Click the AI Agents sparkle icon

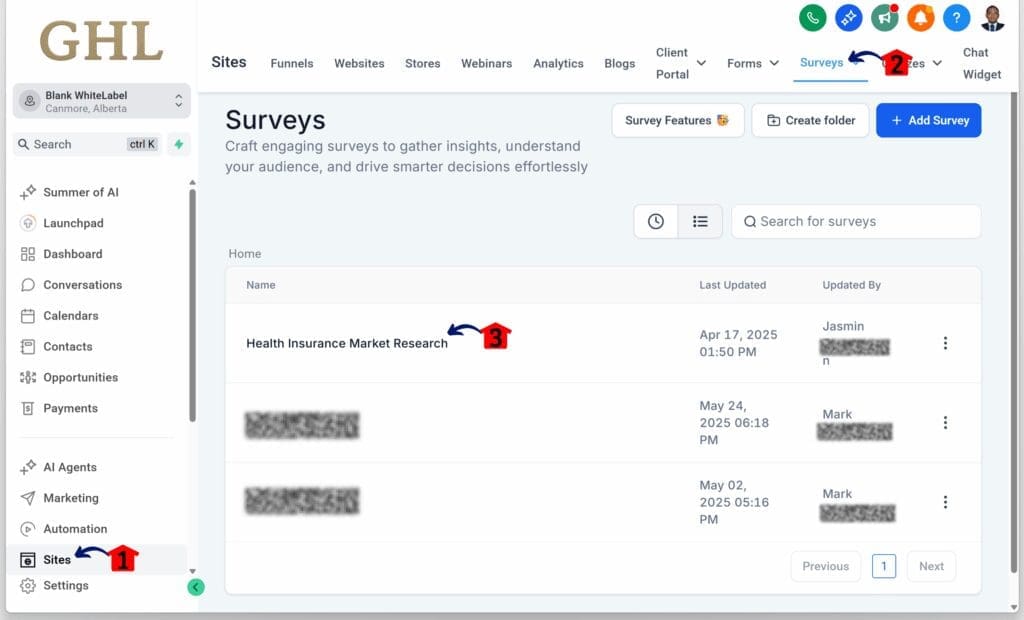click(27, 467)
